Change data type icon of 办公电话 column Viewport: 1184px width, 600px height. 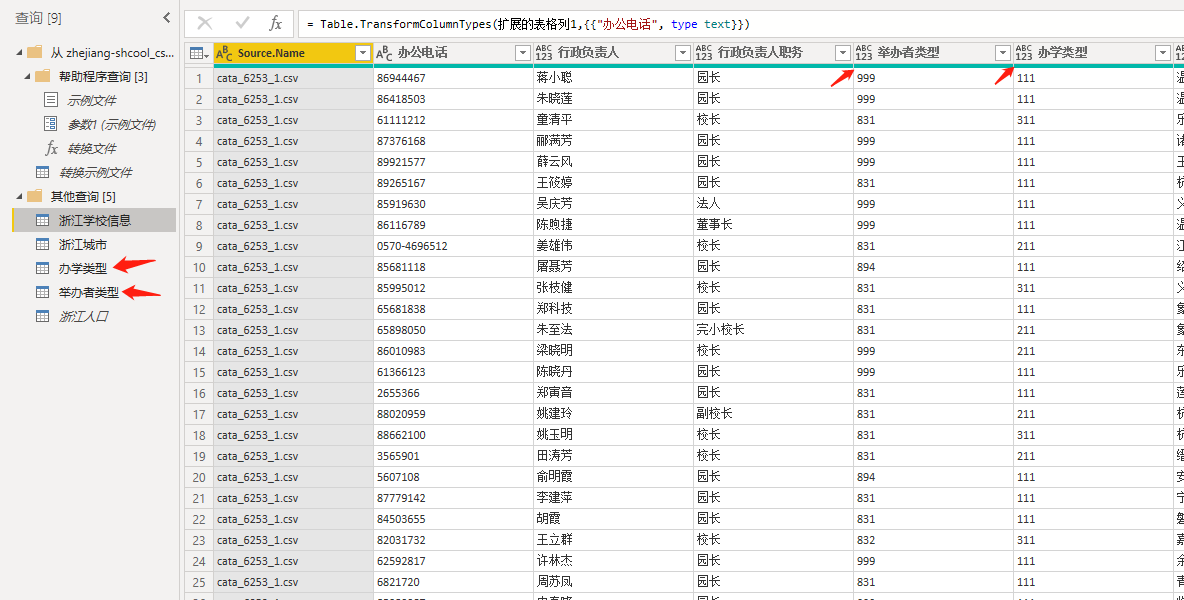tap(385, 53)
